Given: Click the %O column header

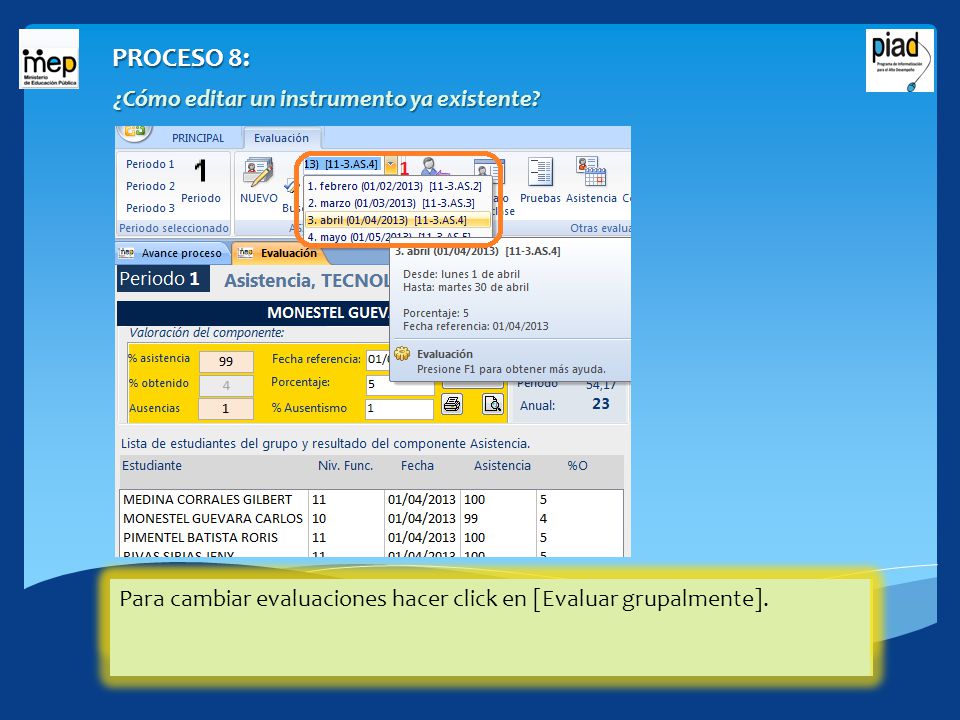Looking at the screenshot, I should [x=577, y=465].
